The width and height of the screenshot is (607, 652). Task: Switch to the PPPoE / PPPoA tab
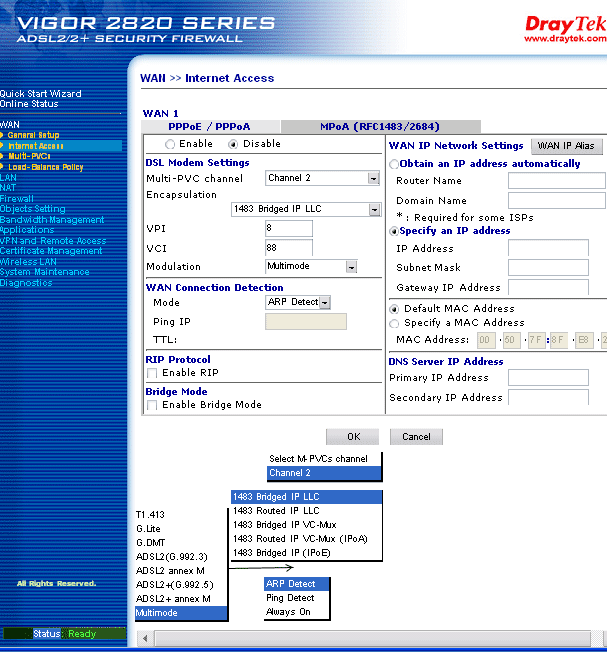click(210, 126)
